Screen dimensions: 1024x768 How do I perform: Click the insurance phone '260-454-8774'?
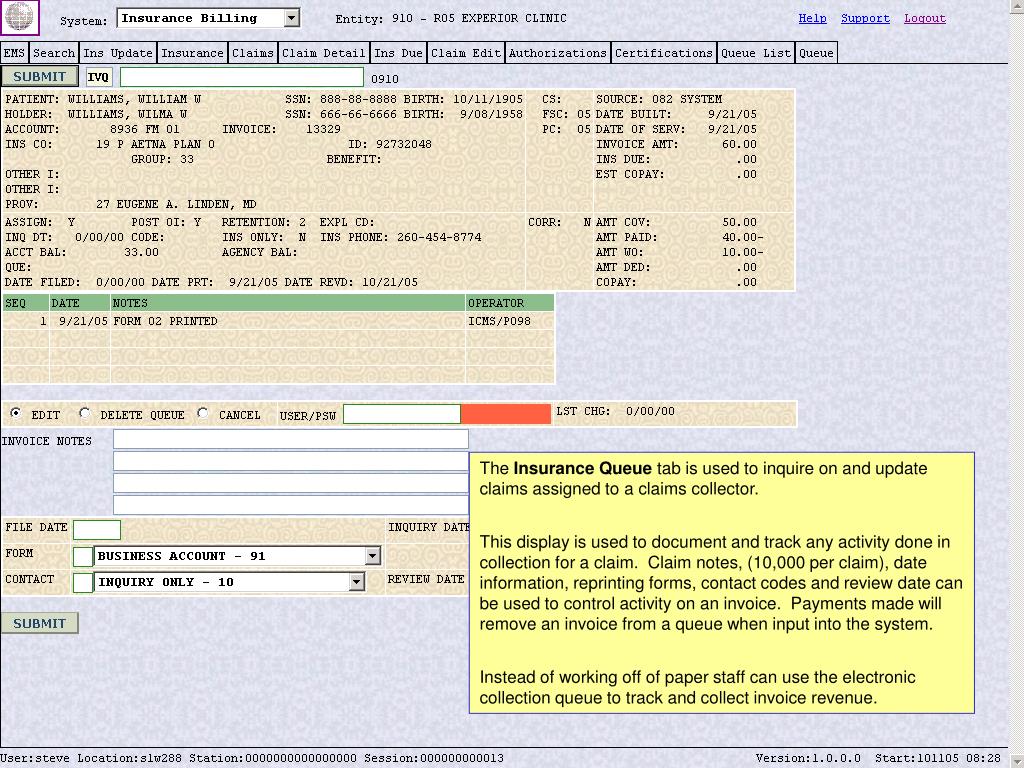(x=439, y=237)
